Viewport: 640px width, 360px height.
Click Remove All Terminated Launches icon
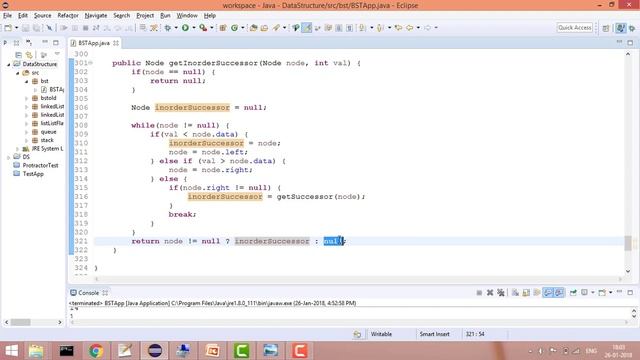click(501, 293)
